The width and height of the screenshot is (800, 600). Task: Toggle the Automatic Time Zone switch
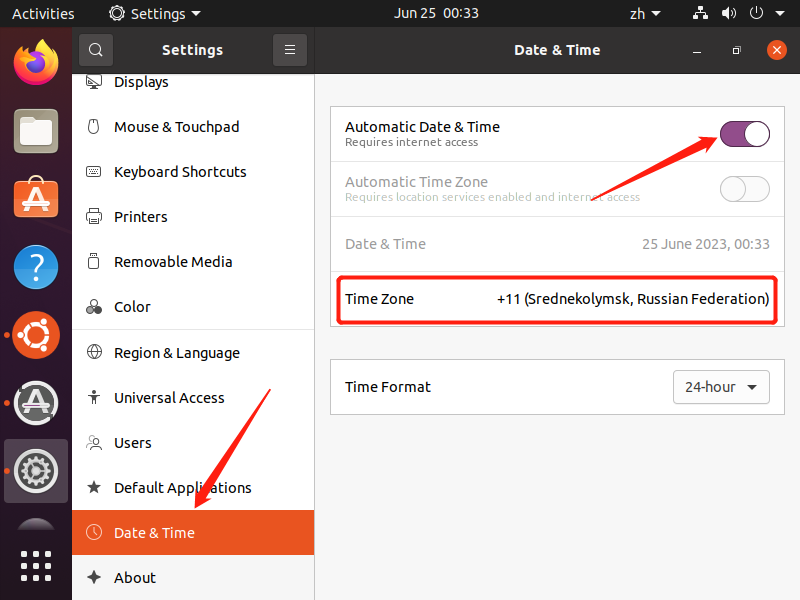tap(744, 189)
